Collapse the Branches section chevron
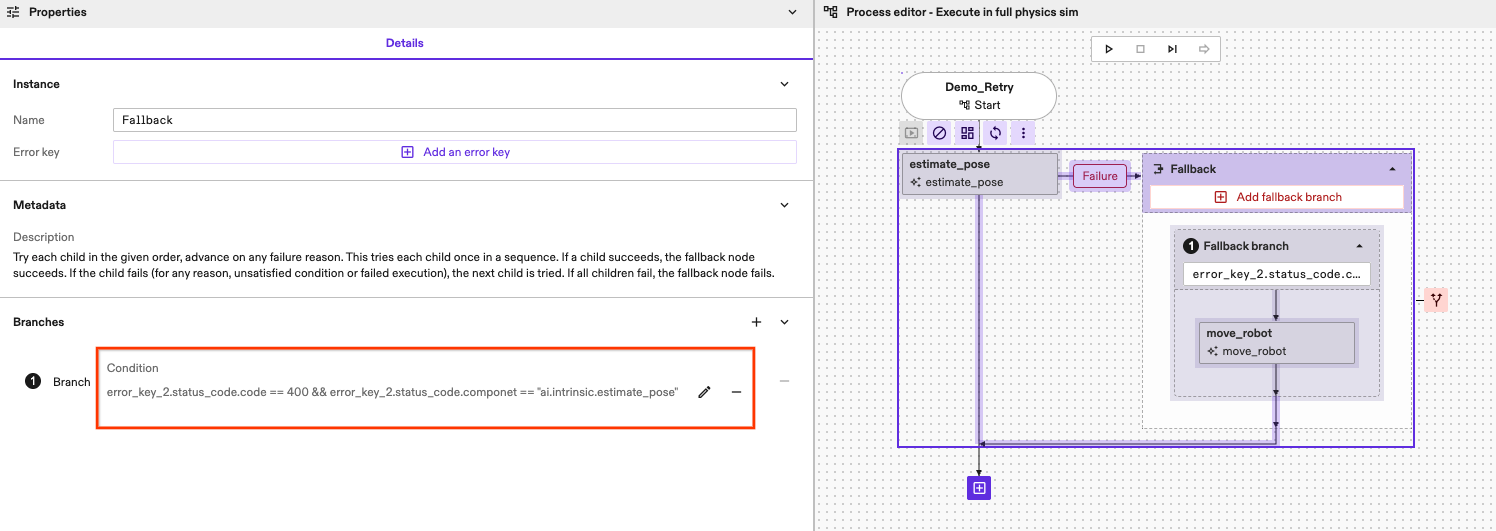This screenshot has width=1496, height=531. coord(784,322)
